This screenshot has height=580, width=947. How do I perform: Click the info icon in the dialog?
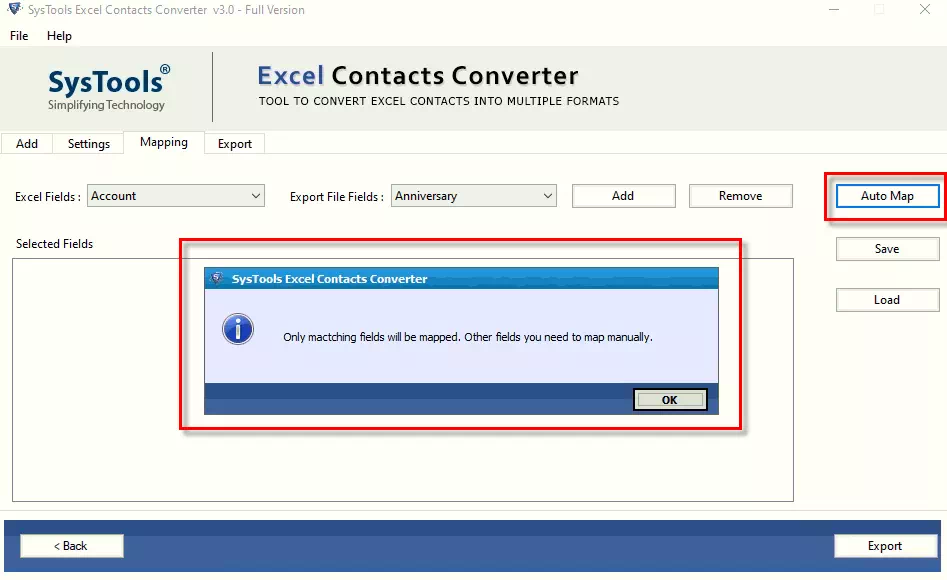(x=238, y=329)
